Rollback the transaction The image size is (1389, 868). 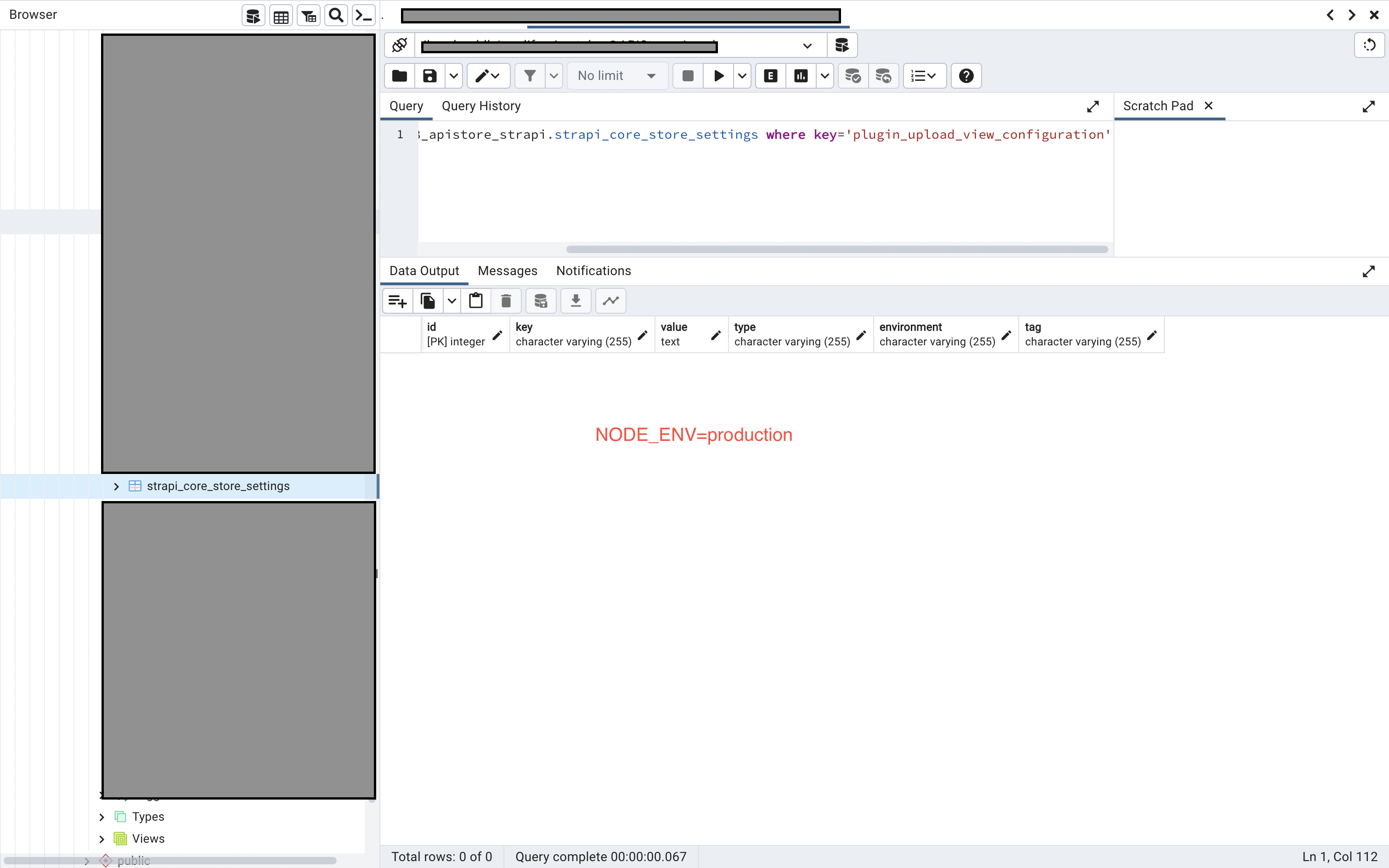883,76
